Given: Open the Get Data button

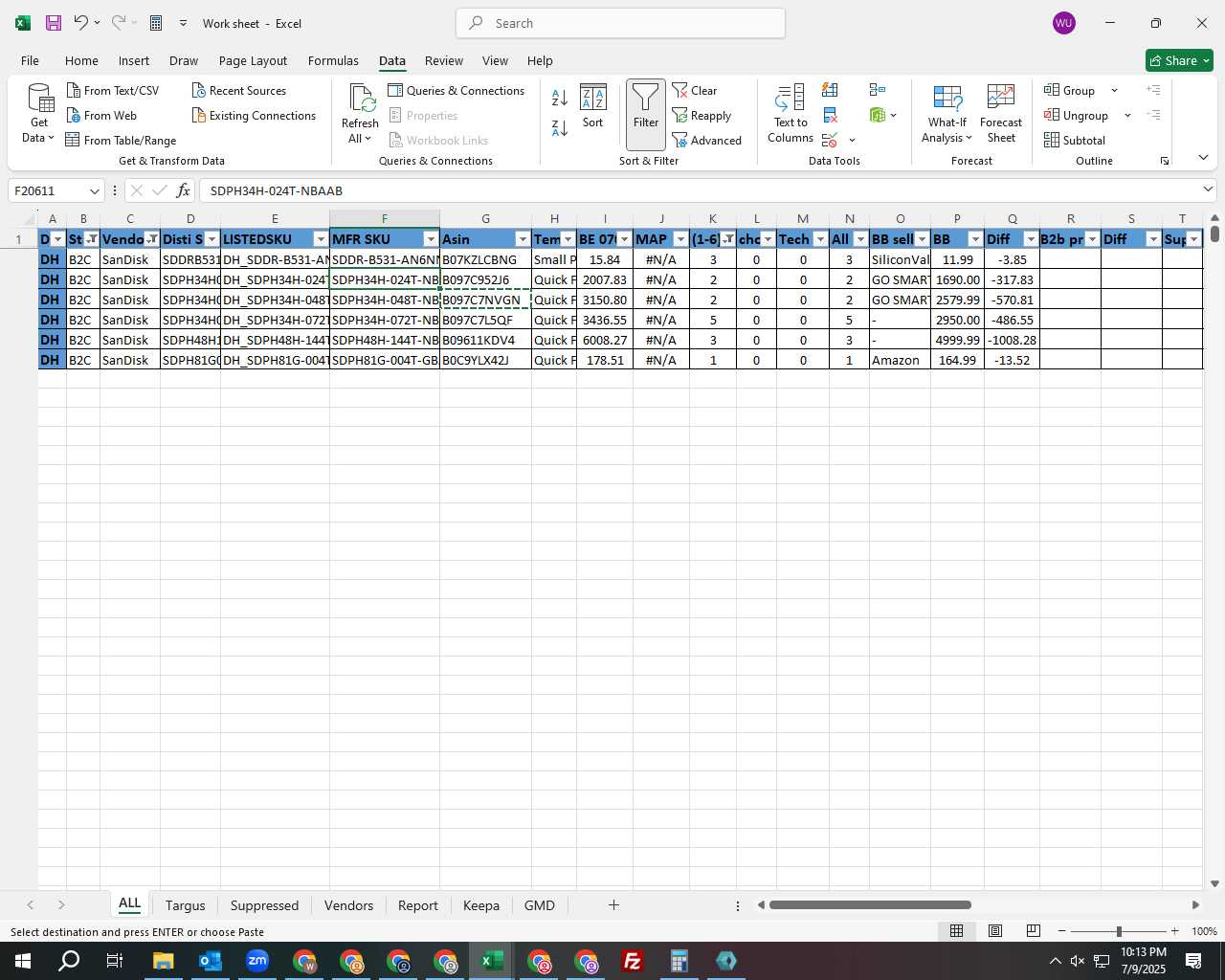Looking at the screenshot, I should (38, 113).
